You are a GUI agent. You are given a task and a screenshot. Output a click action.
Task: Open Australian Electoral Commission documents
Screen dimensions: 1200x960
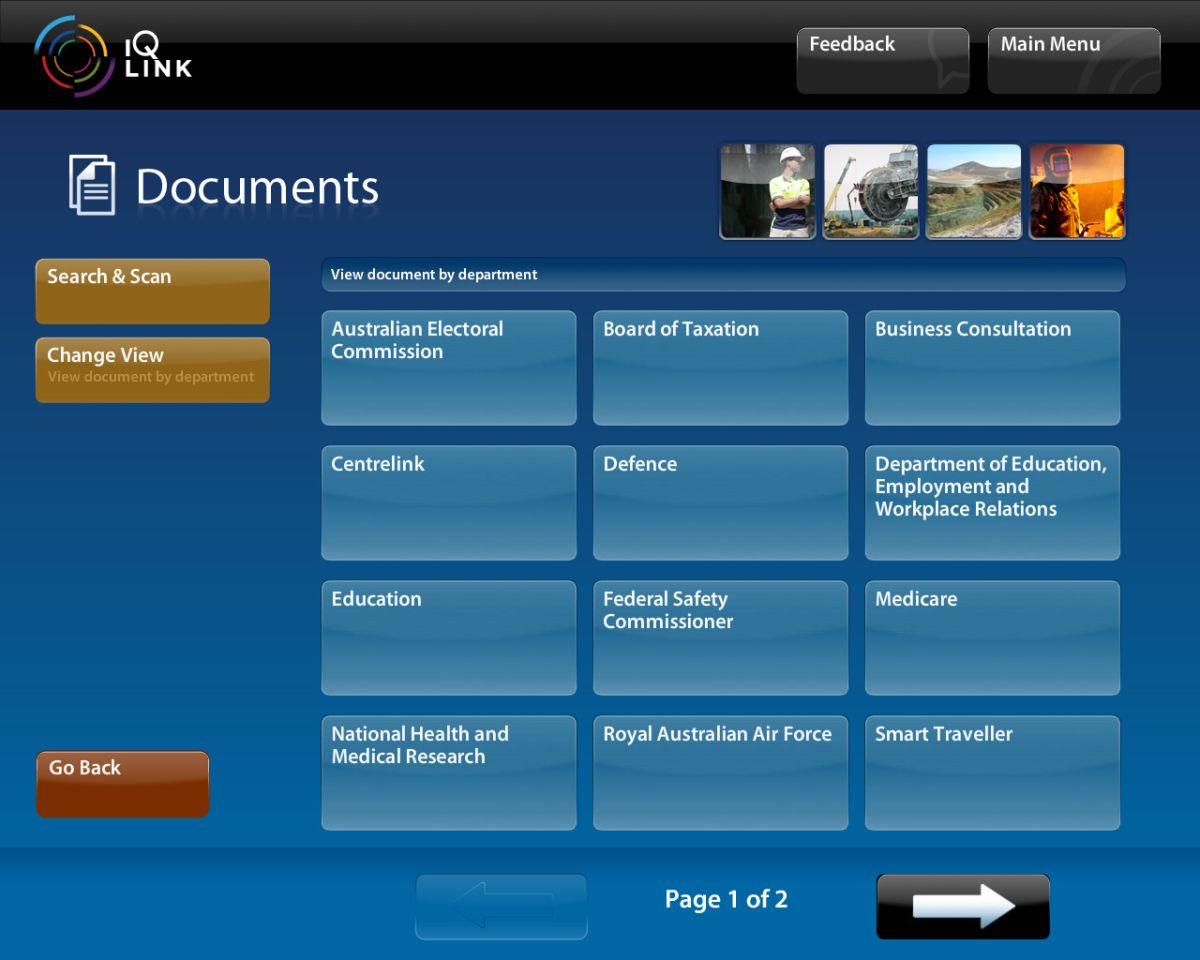click(x=449, y=368)
